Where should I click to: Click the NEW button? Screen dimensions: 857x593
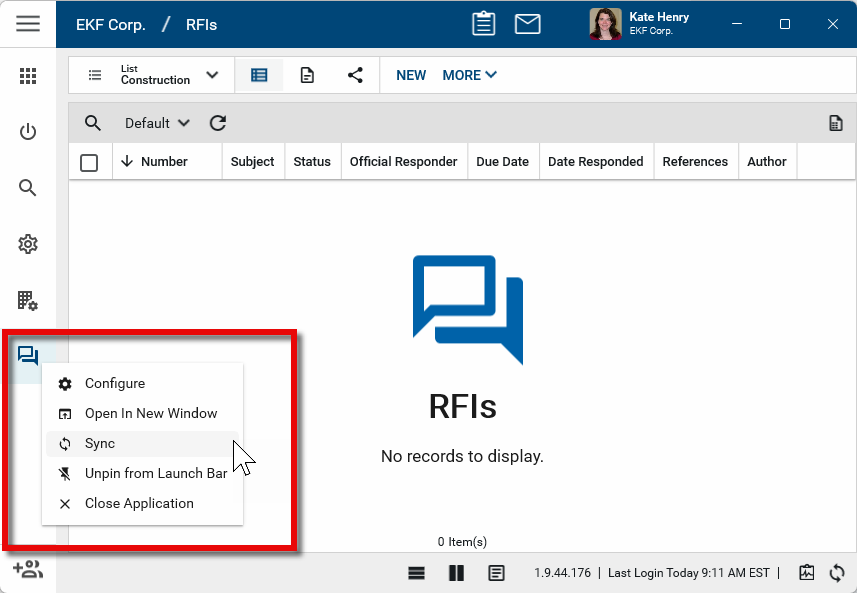(x=411, y=75)
